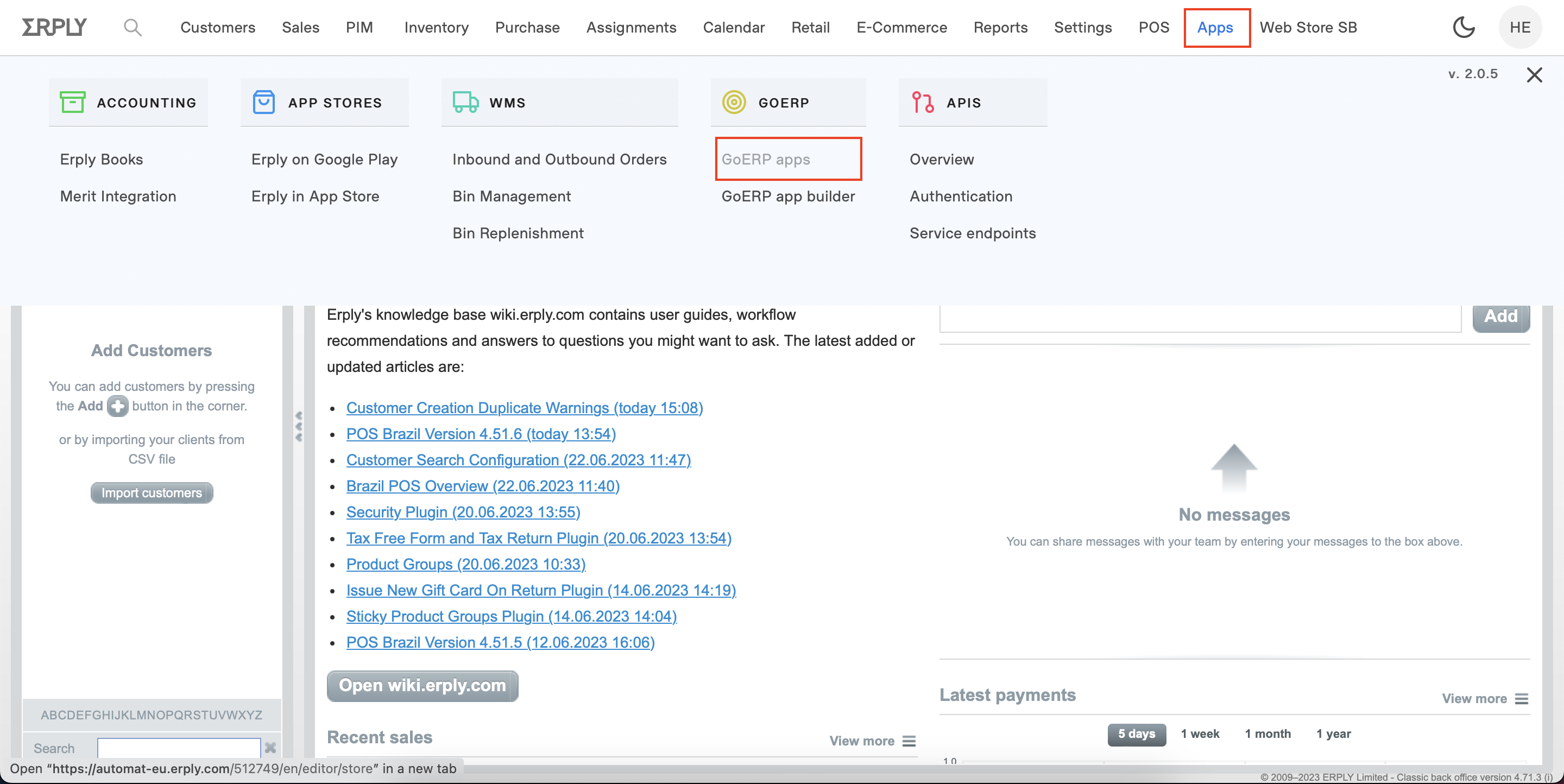
Task: Click the WMS truck icon
Action: (466, 102)
